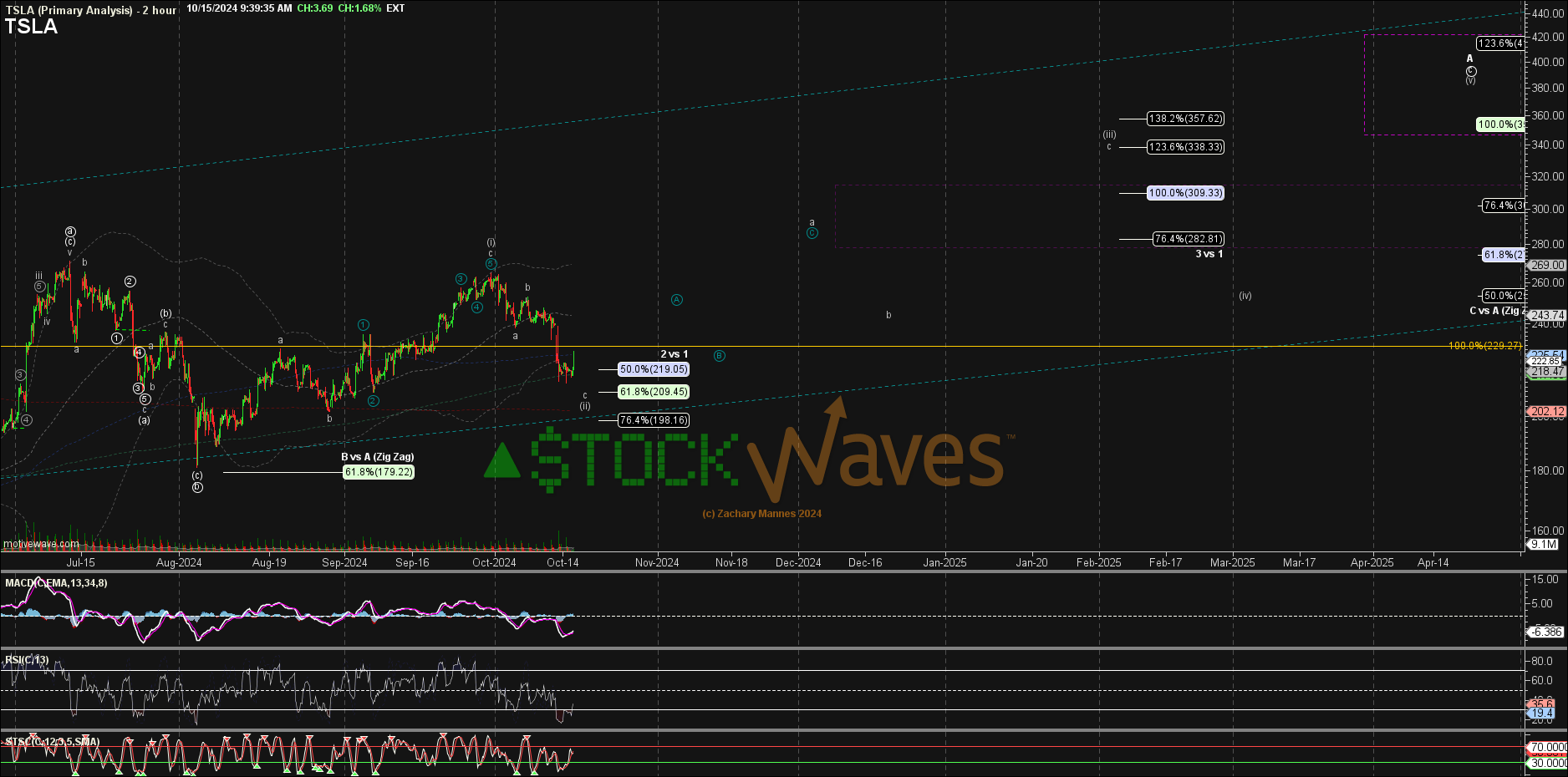The image size is (1568, 777).
Task: Click the Aug-2024 date axis label
Action: 179,563
